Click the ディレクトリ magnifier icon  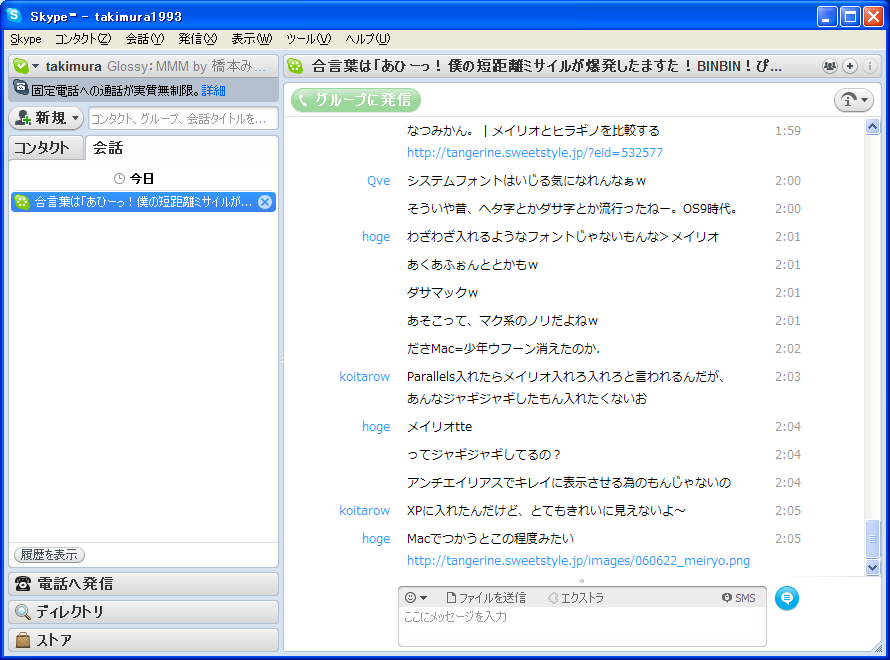click(x=23, y=612)
